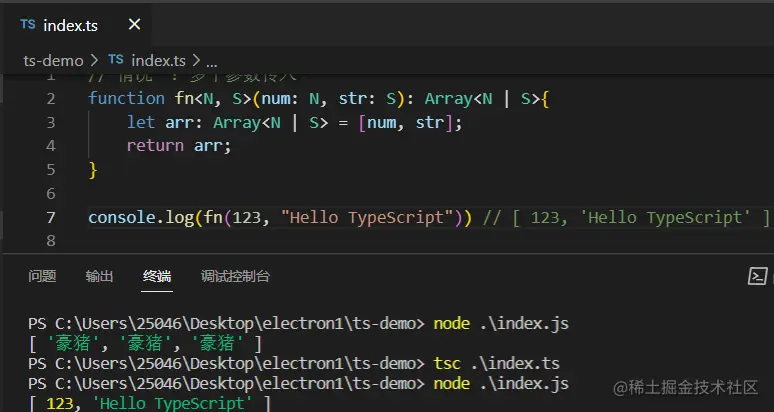Click the last terminal output '[ 123, 'Hello TypeScript' ]'
Screen dimensions: 774x412
150,404
